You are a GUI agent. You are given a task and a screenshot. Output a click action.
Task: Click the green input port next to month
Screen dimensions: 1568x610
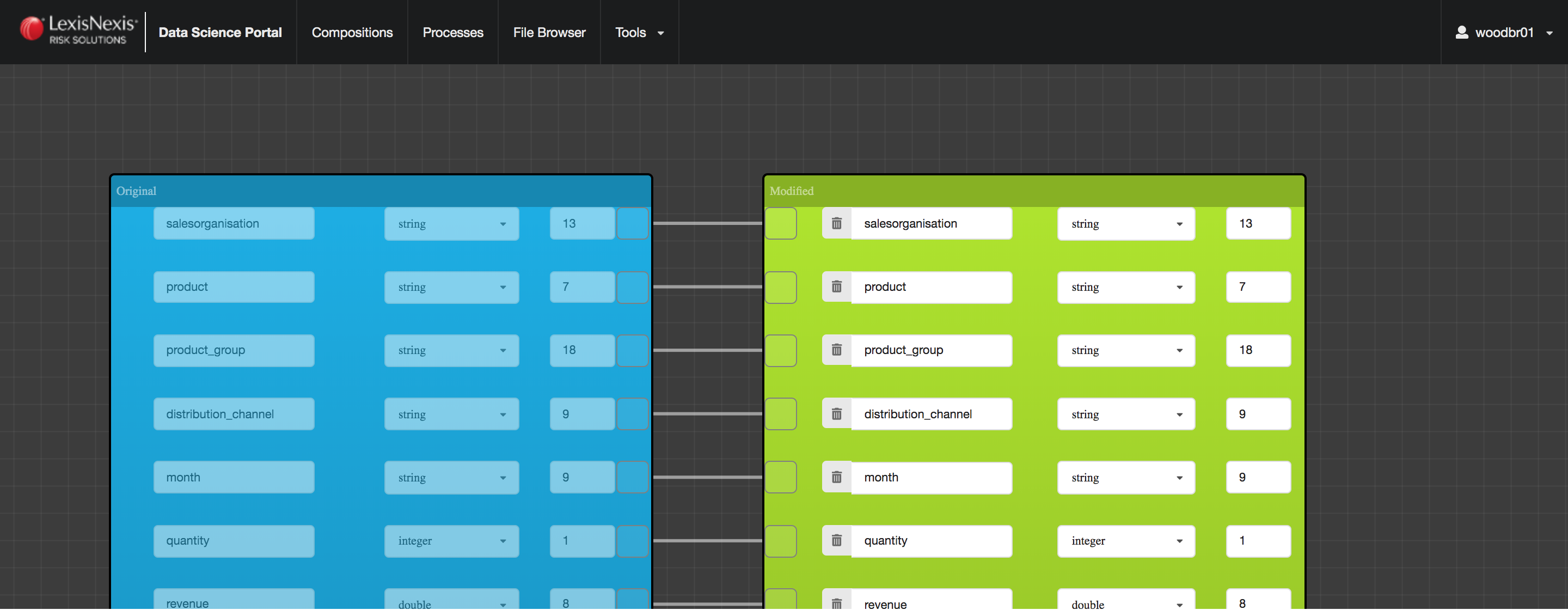(780, 477)
